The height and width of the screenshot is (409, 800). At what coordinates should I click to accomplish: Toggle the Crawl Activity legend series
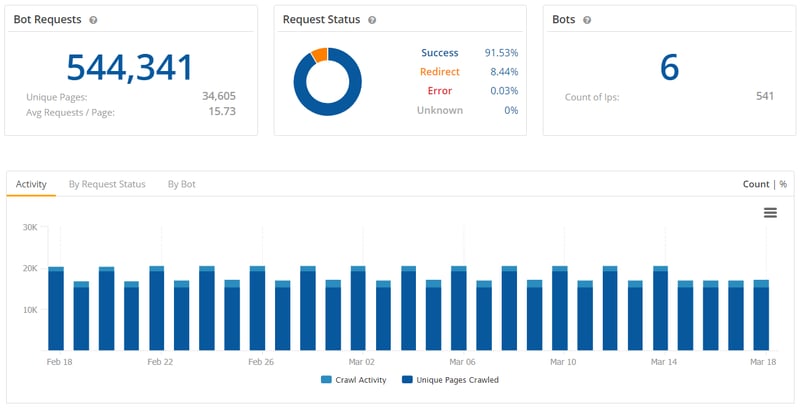pyautogui.click(x=354, y=380)
